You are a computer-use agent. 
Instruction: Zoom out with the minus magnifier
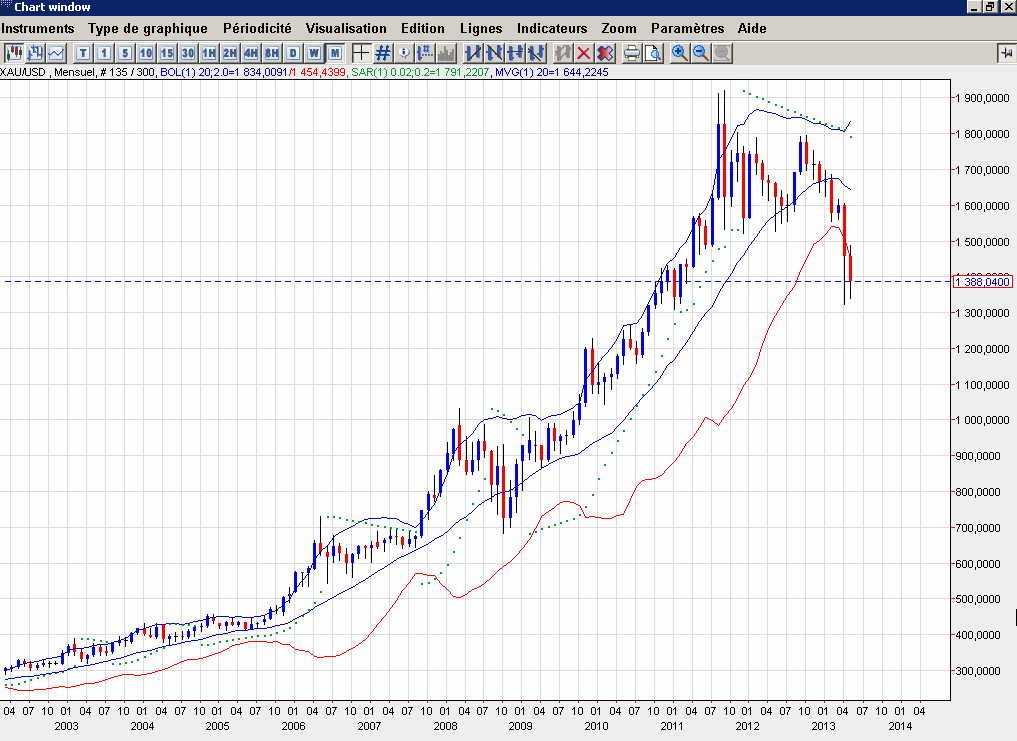click(700, 53)
